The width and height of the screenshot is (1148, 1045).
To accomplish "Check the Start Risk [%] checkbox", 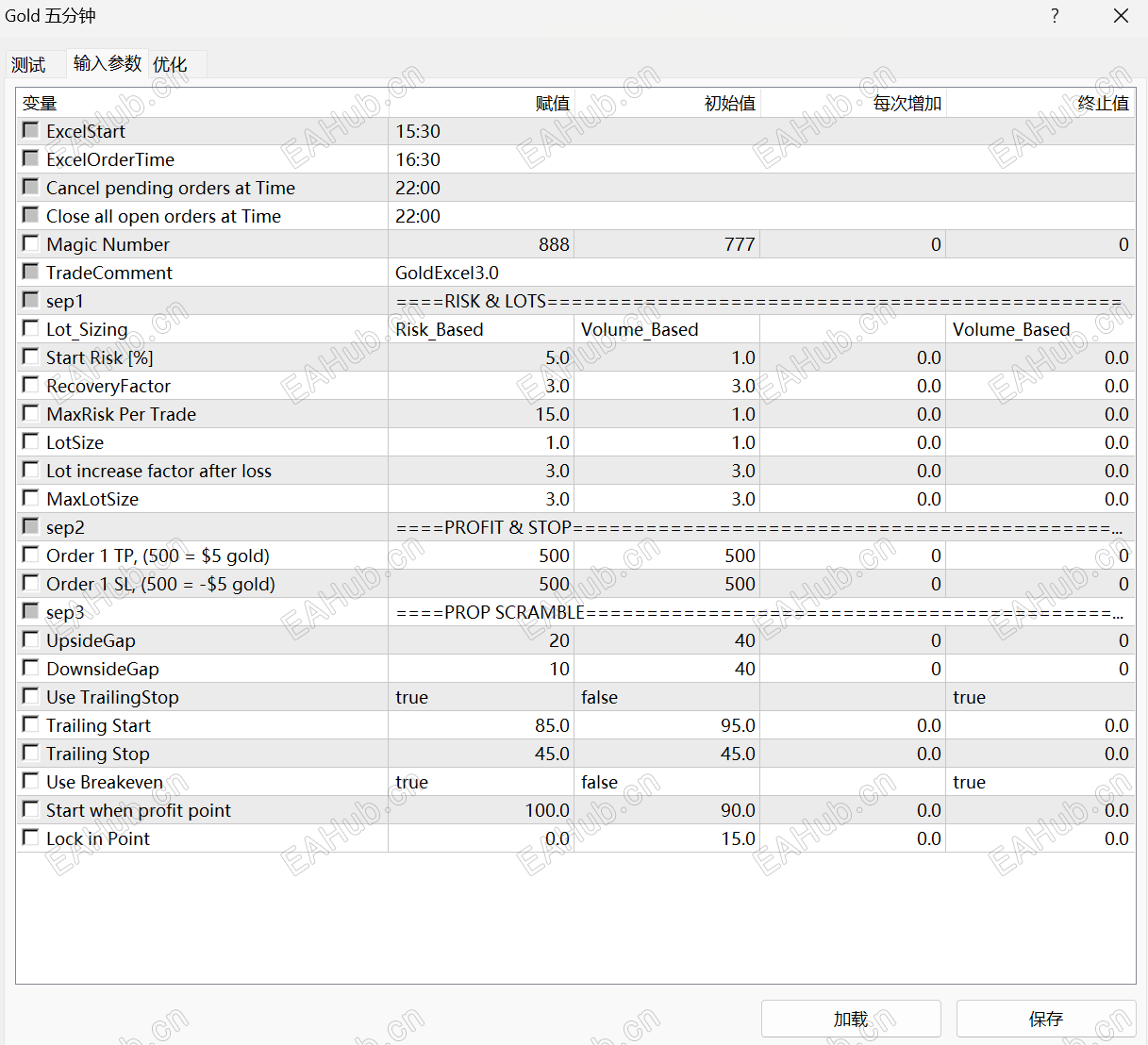I will (31, 357).
